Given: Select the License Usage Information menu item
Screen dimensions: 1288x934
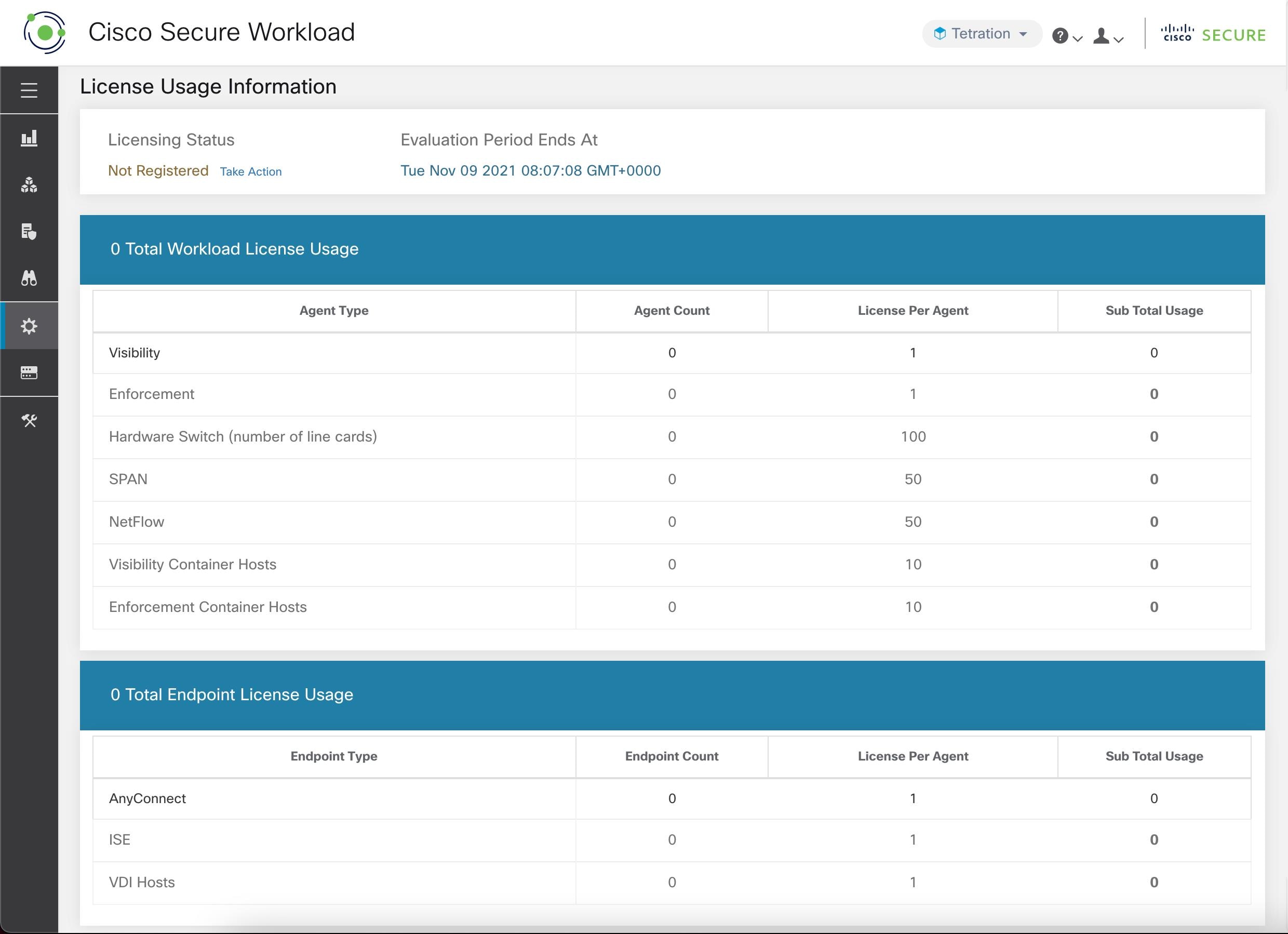Looking at the screenshot, I should (28, 325).
